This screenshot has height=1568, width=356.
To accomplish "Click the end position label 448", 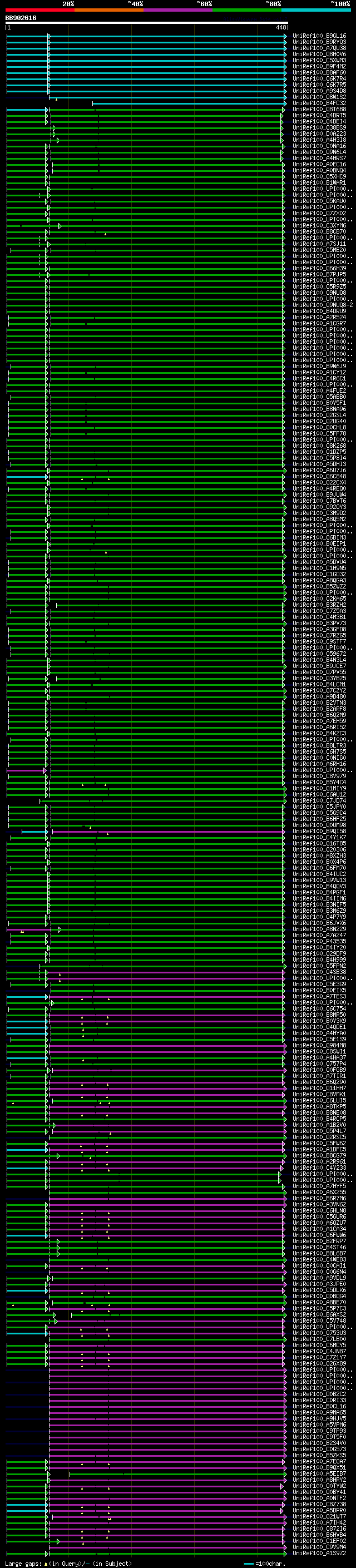I will point(280,27).
